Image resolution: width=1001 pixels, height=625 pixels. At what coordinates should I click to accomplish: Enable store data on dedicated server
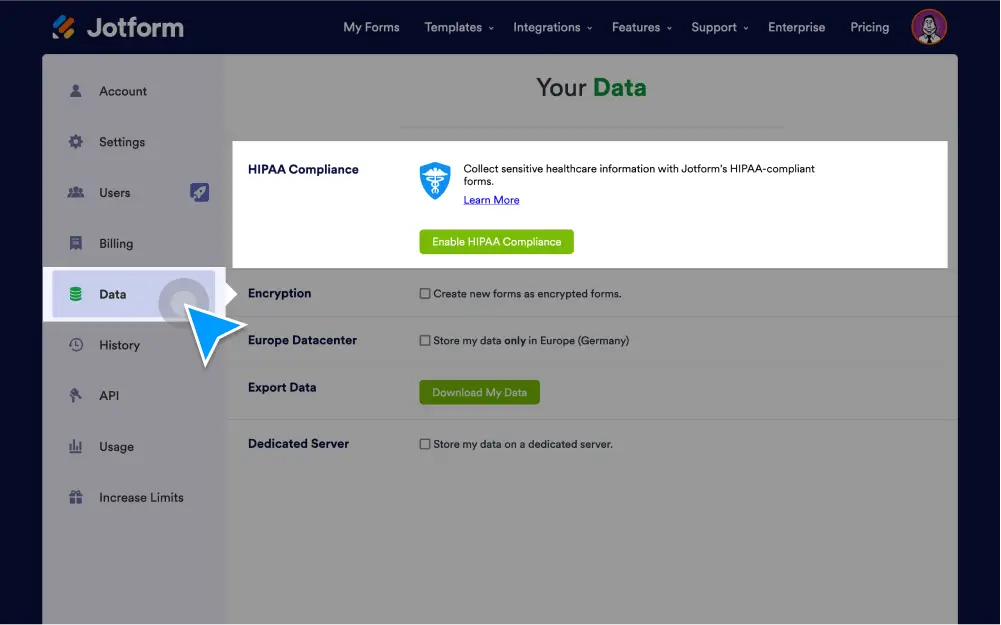[425, 444]
